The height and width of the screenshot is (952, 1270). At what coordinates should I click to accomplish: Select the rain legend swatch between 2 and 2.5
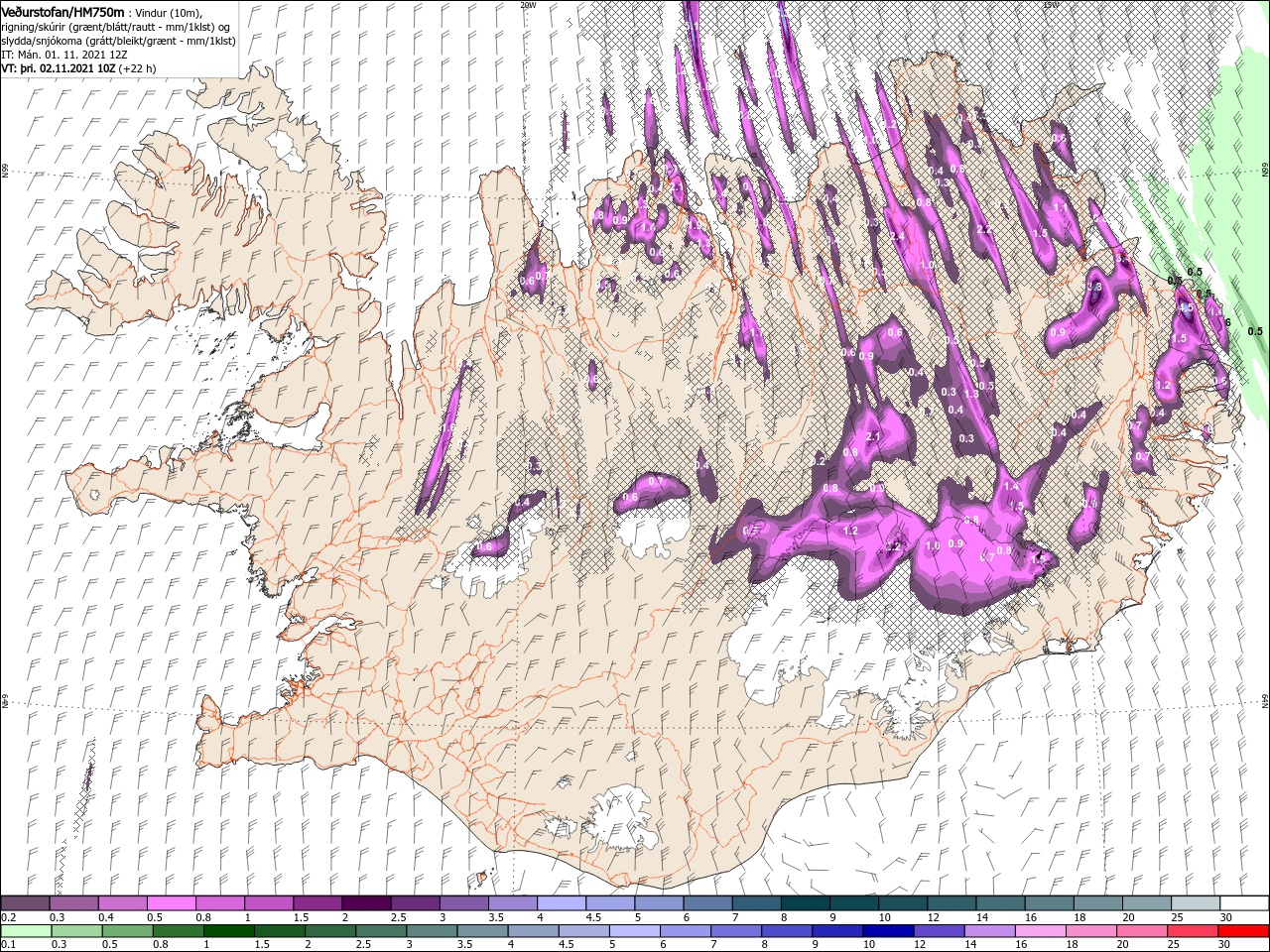(x=329, y=931)
